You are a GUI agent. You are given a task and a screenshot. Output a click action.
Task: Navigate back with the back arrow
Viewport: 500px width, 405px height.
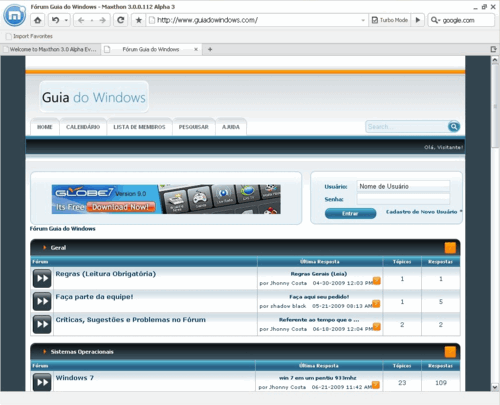(x=81, y=20)
